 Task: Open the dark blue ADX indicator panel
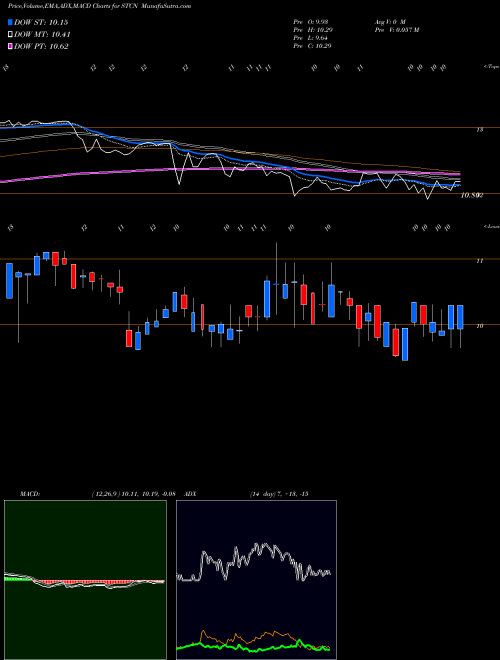256,580
